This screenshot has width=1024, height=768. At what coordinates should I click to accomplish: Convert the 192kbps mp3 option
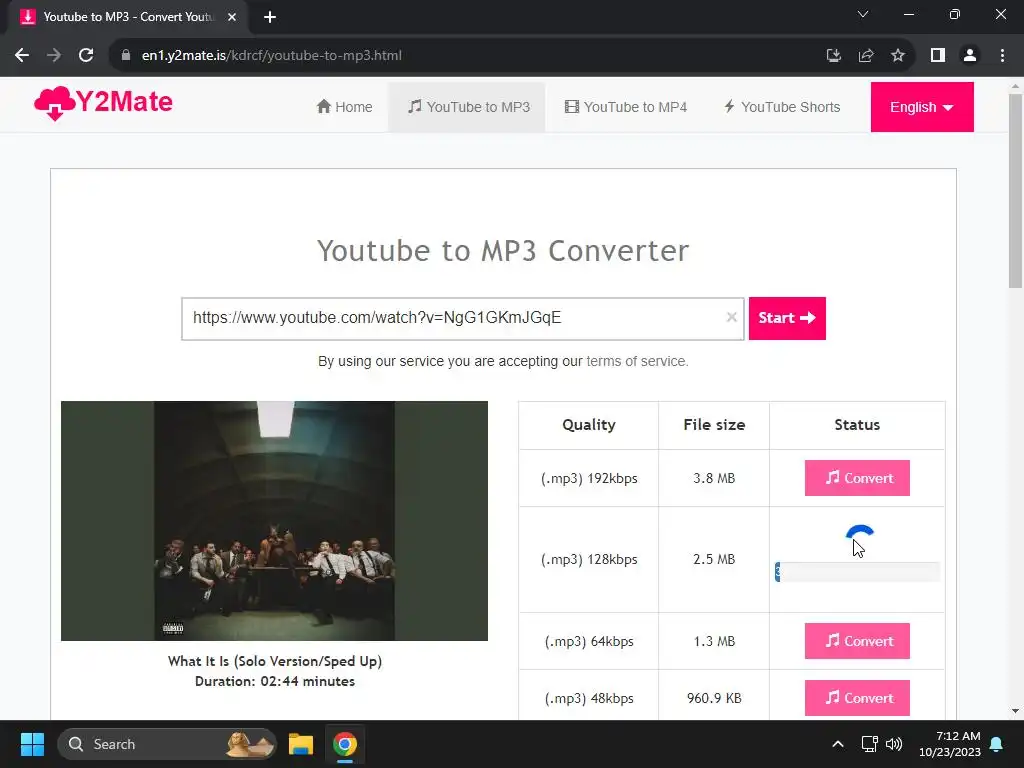[857, 478]
